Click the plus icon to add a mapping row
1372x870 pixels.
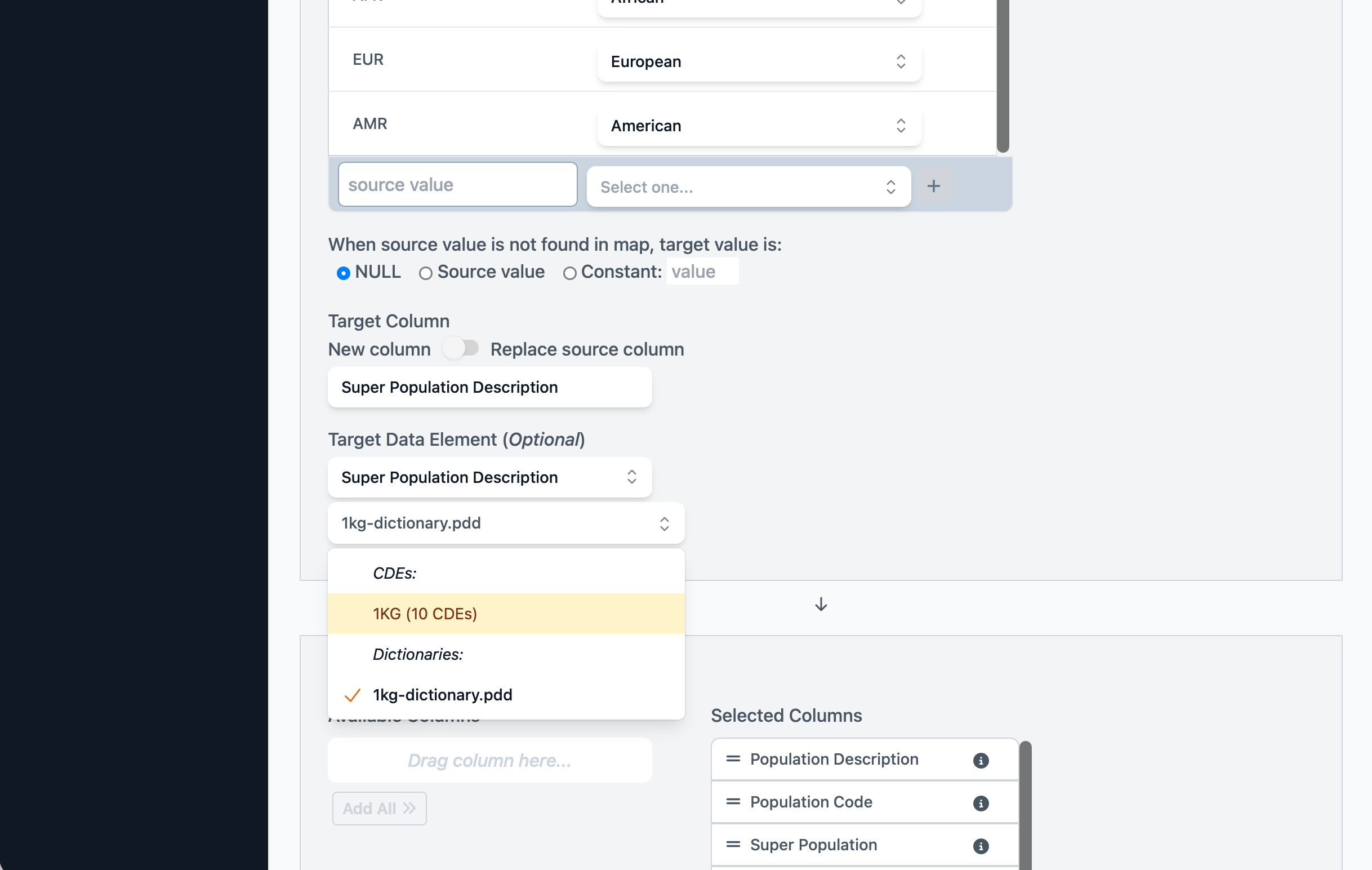click(x=934, y=185)
